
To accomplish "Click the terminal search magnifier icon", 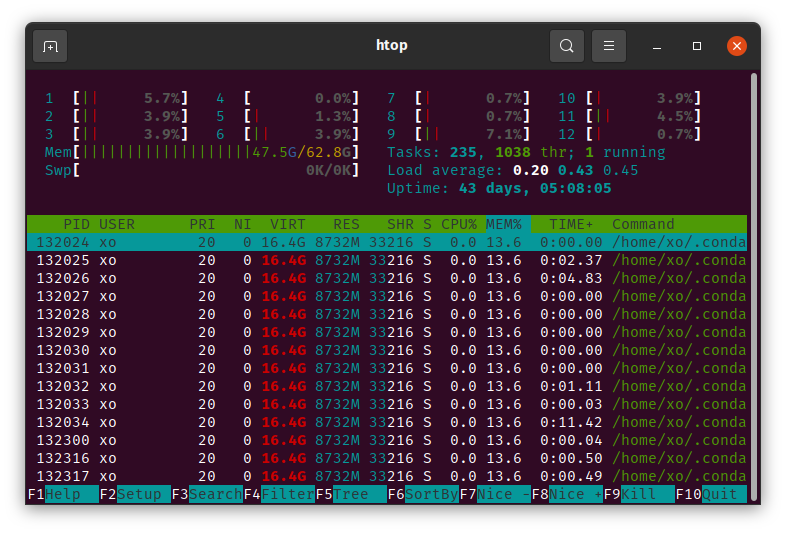I will click(566, 46).
